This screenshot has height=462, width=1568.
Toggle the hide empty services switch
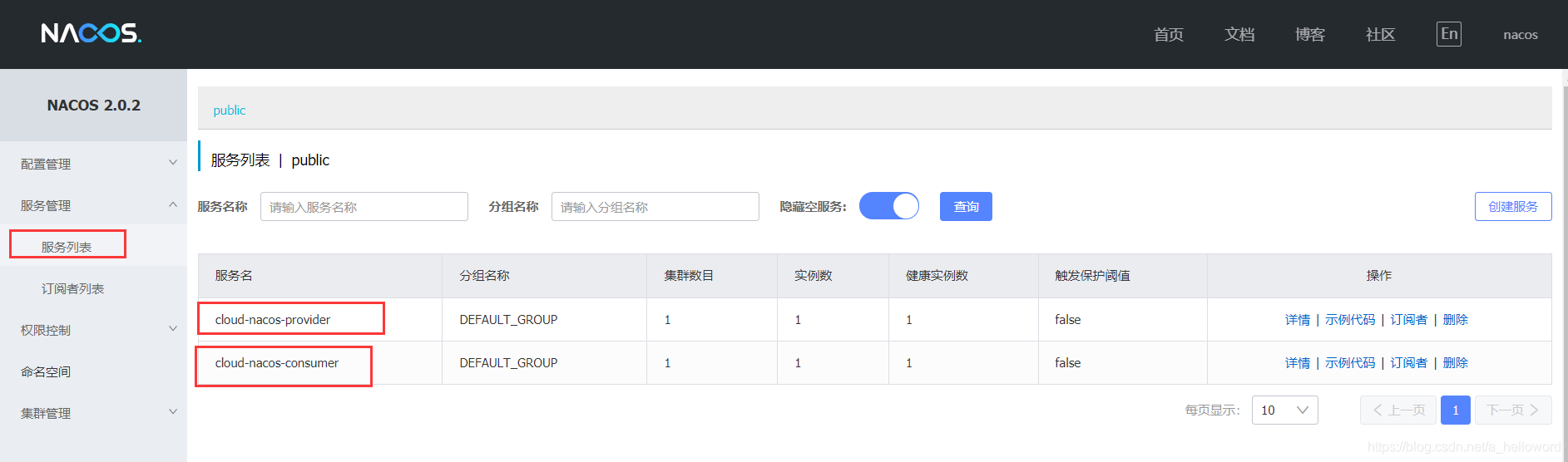(889, 206)
